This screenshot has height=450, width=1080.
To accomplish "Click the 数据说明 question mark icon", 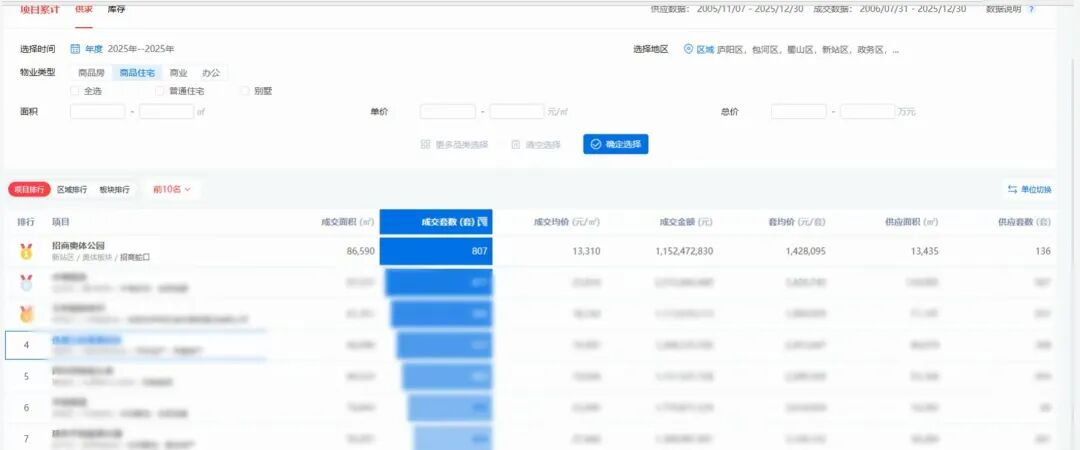I will click(1031, 9).
